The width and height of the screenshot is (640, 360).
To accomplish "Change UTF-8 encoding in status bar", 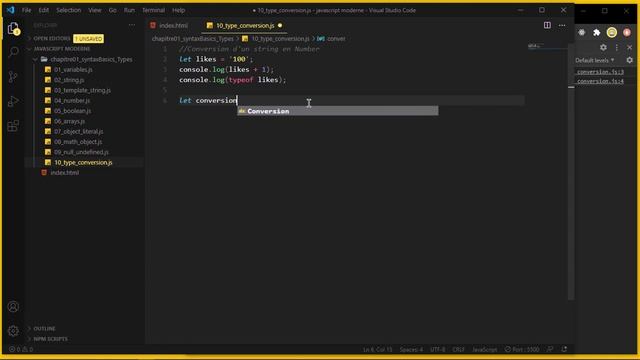I will click(x=438, y=349).
